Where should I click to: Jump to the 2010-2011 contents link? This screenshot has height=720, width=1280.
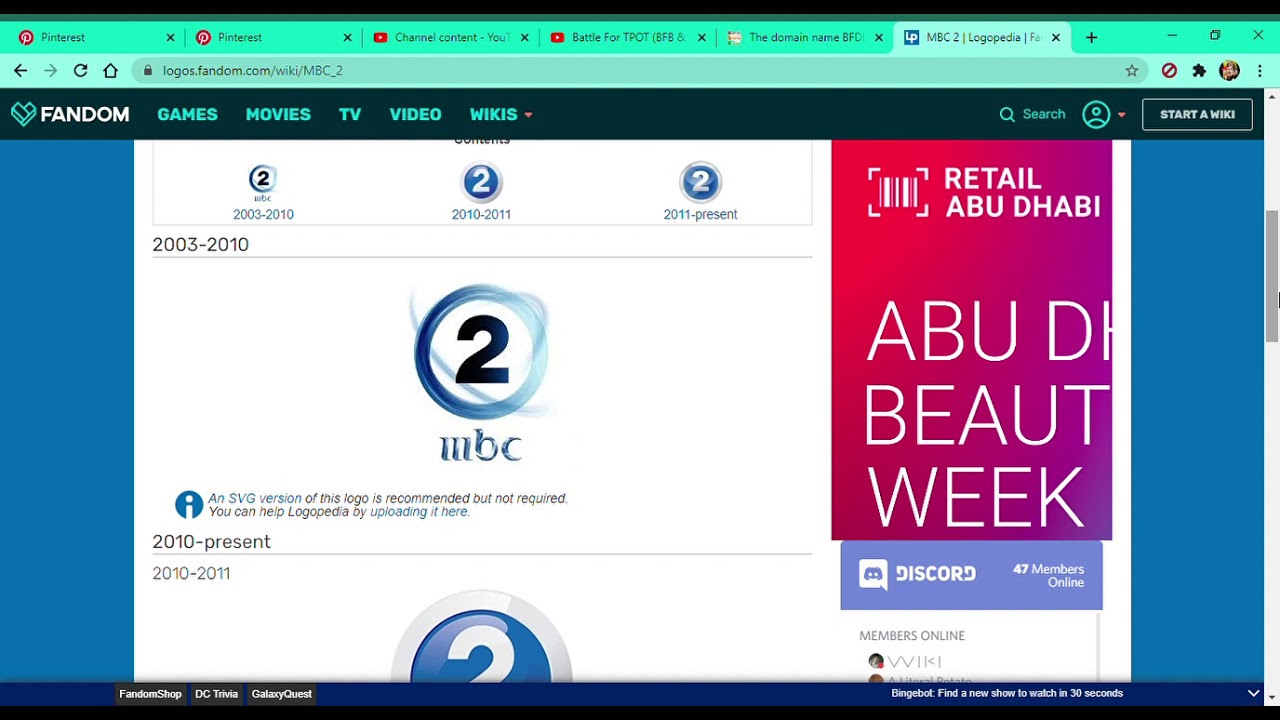(x=481, y=214)
